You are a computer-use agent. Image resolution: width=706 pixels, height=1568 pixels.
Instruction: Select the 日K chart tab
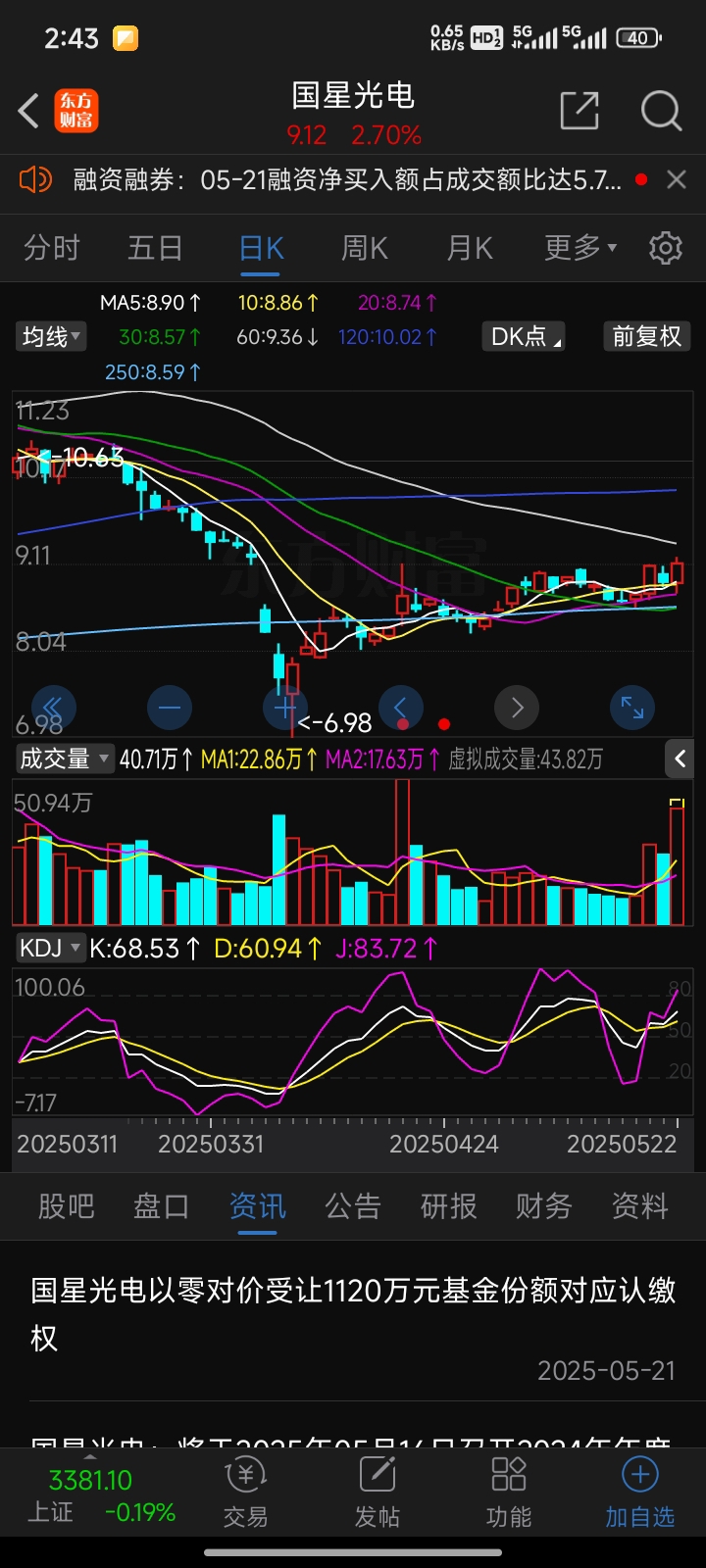pyautogui.click(x=262, y=248)
